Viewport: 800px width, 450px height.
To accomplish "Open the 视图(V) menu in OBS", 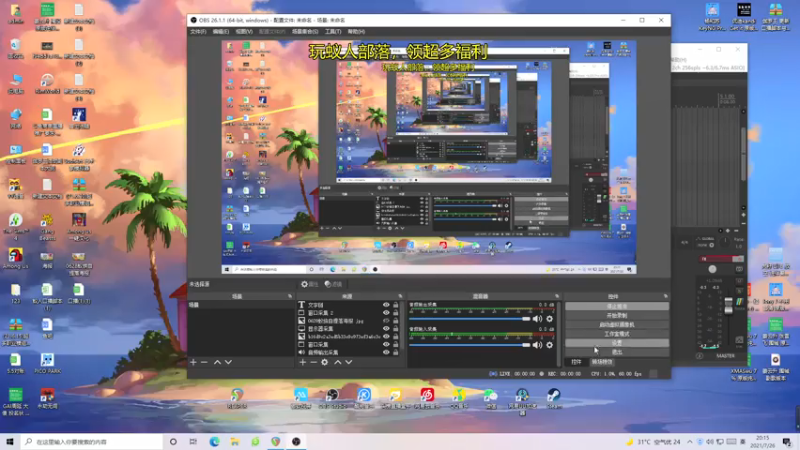I will point(244,32).
